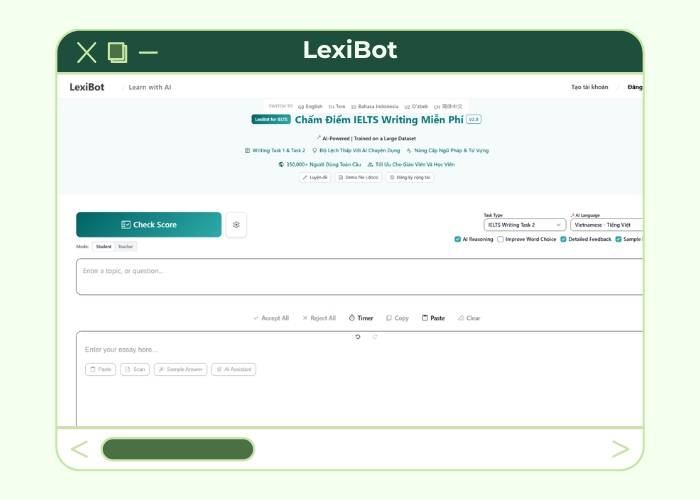
Task: Open the IELTS Writing Task 2 dropdown
Action: click(525, 225)
